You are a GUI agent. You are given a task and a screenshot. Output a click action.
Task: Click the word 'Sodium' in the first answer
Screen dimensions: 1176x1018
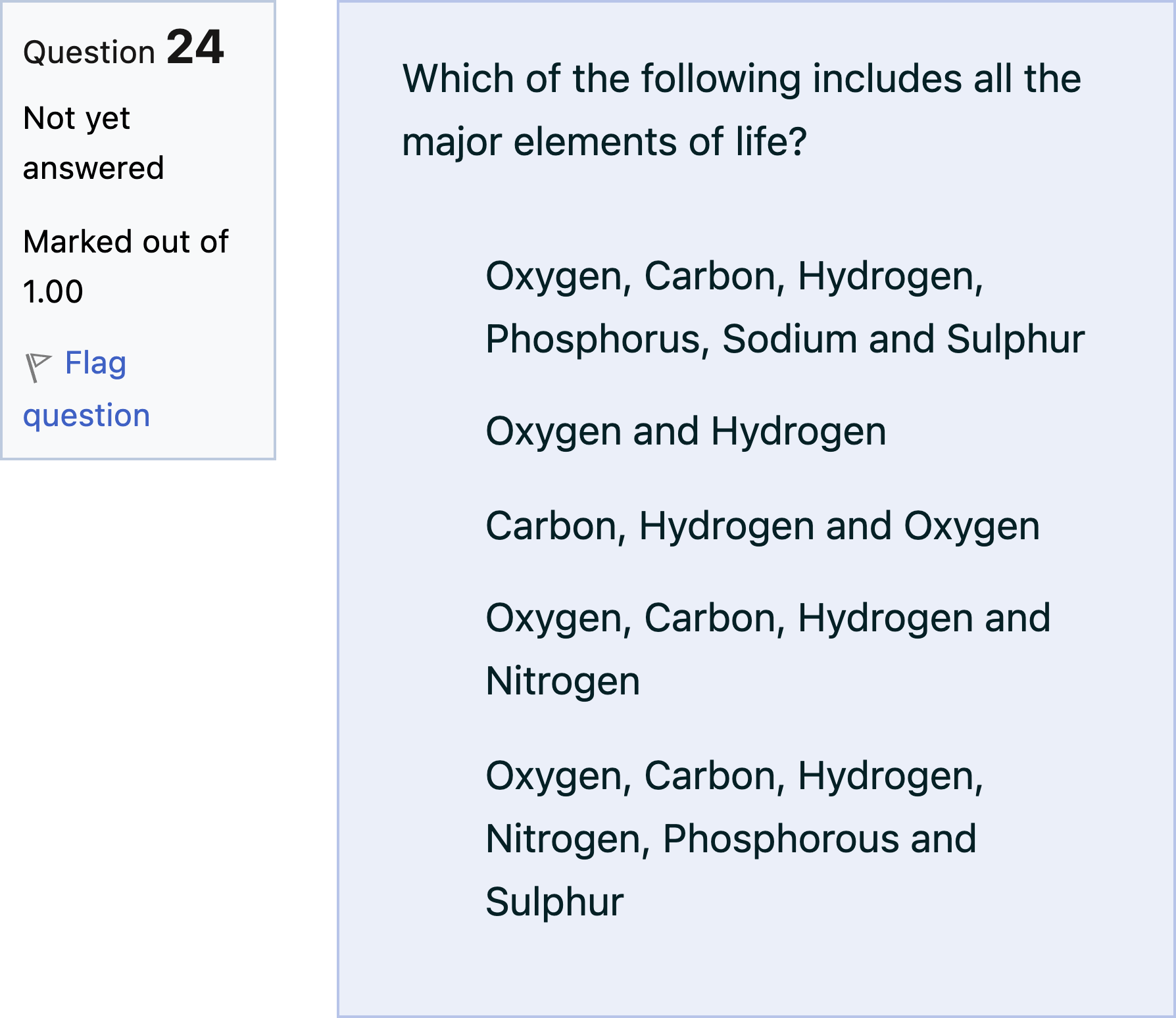[789, 339]
